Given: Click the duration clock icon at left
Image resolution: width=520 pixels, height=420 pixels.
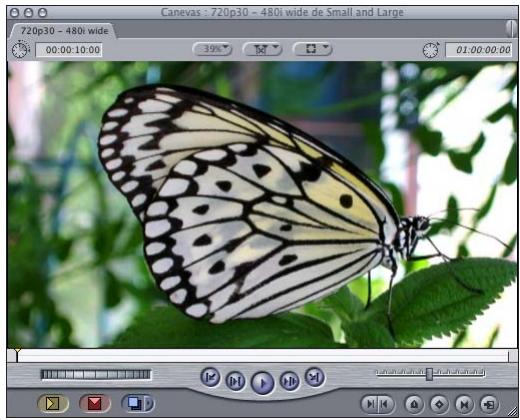Looking at the screenshot, I should pos(20,50).
